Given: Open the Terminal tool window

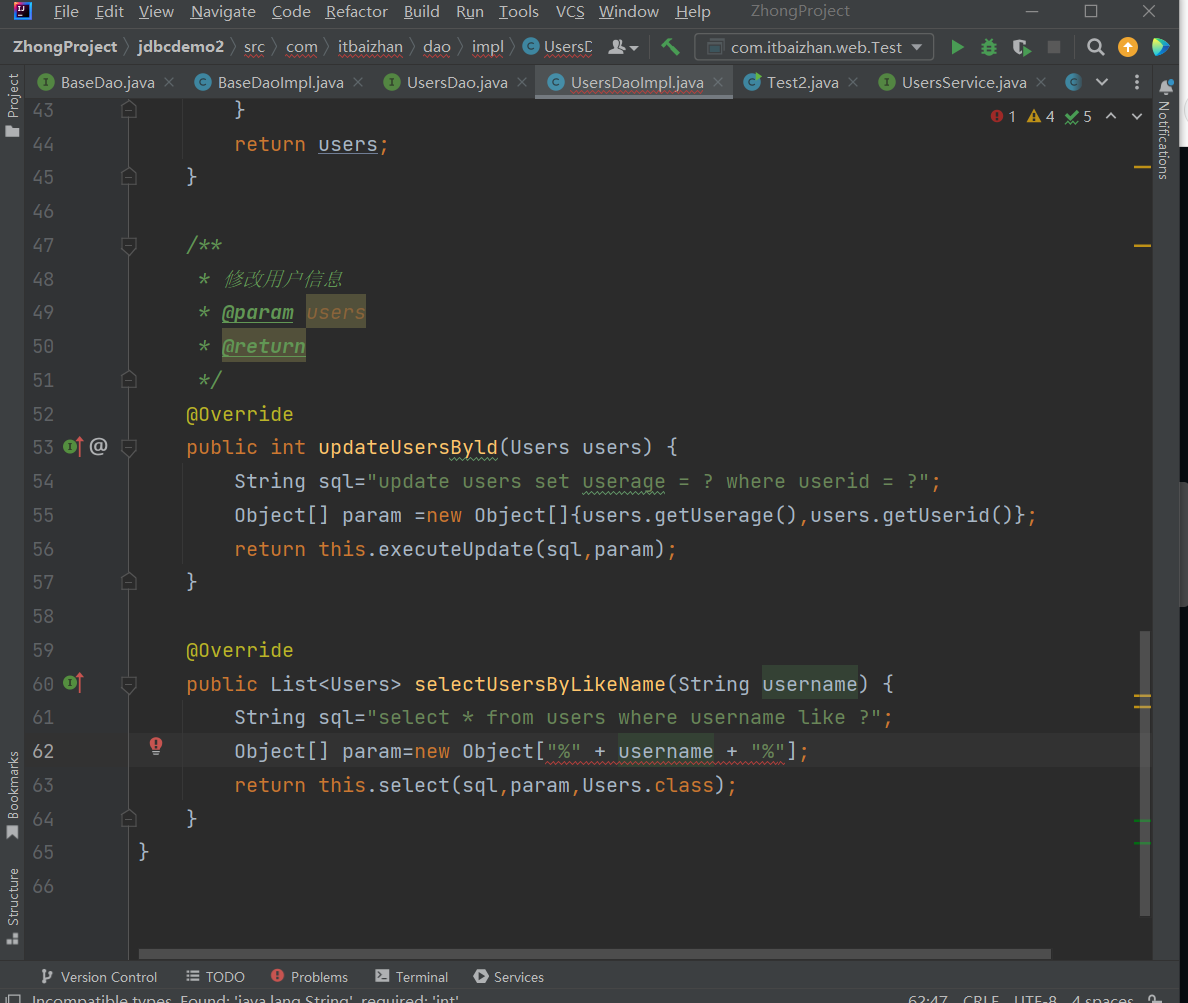Looking at the screenshot, I should (411, 976).
